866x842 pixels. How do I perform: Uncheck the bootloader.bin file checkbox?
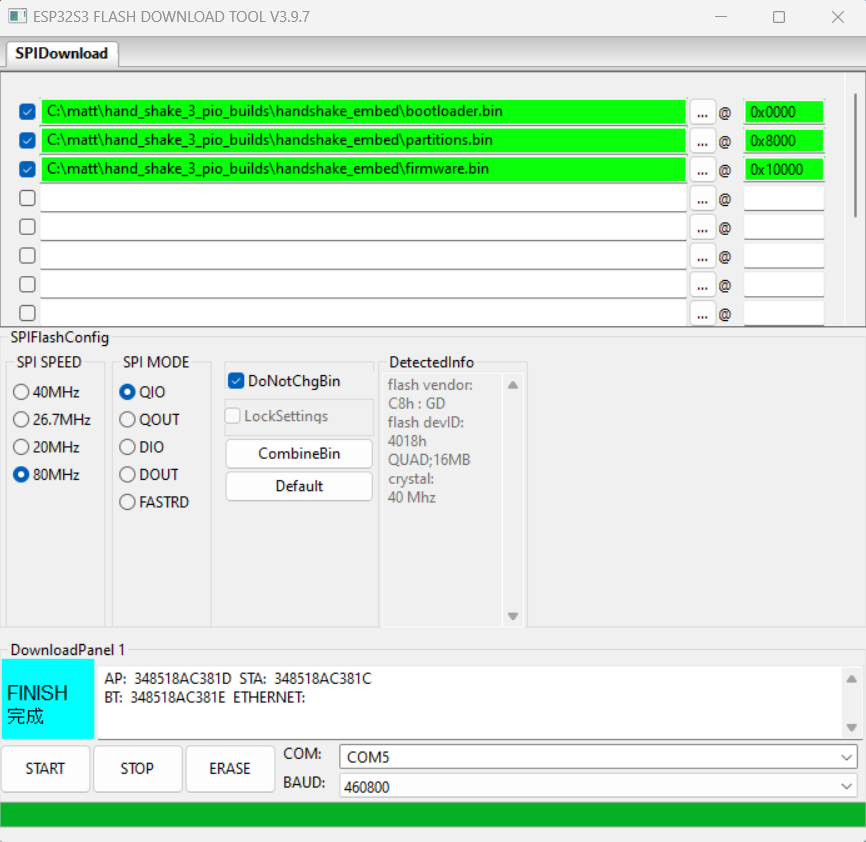[28, 112]
